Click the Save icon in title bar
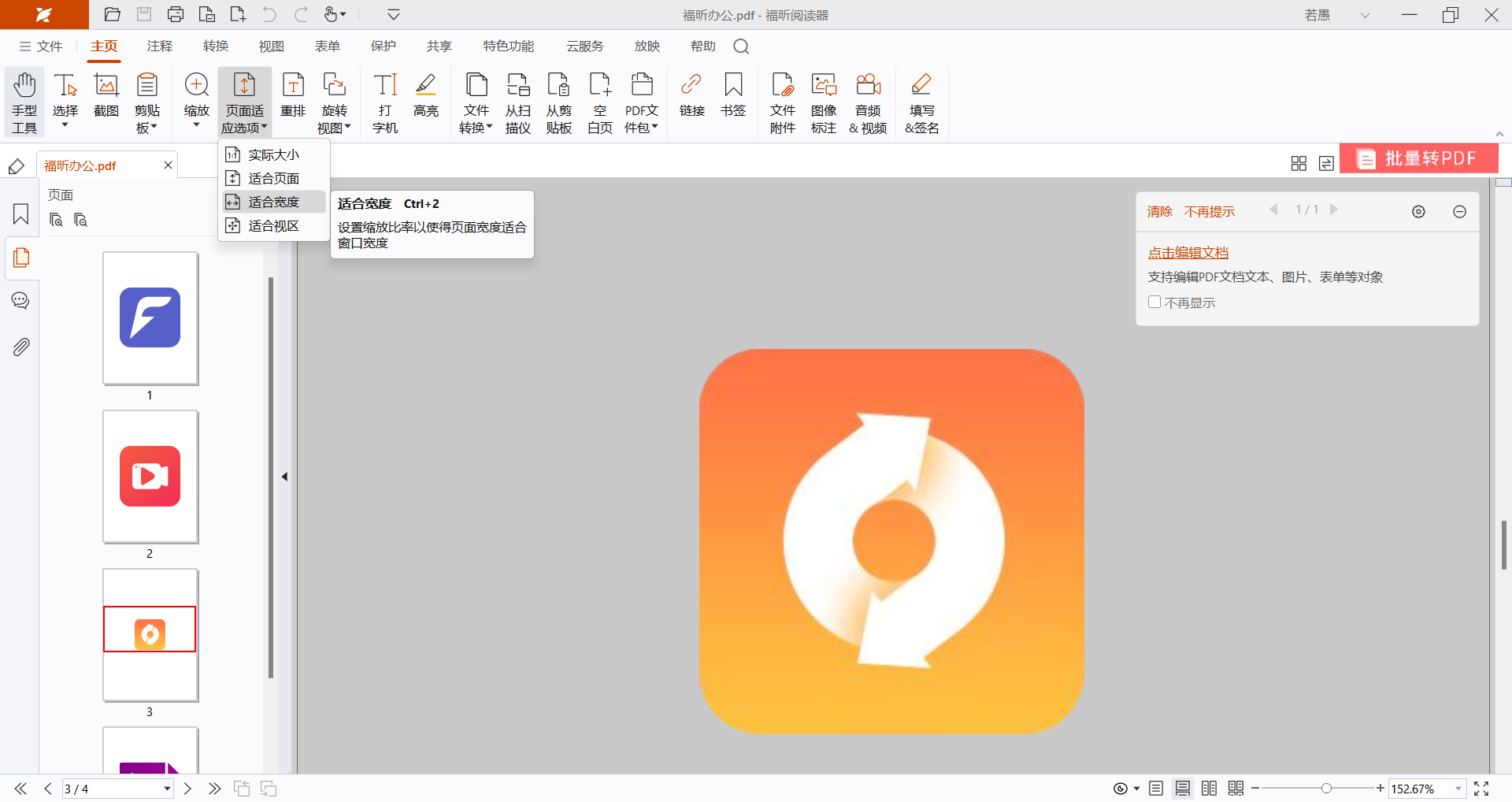This screenshot has height=802, width=1512. 144,14
